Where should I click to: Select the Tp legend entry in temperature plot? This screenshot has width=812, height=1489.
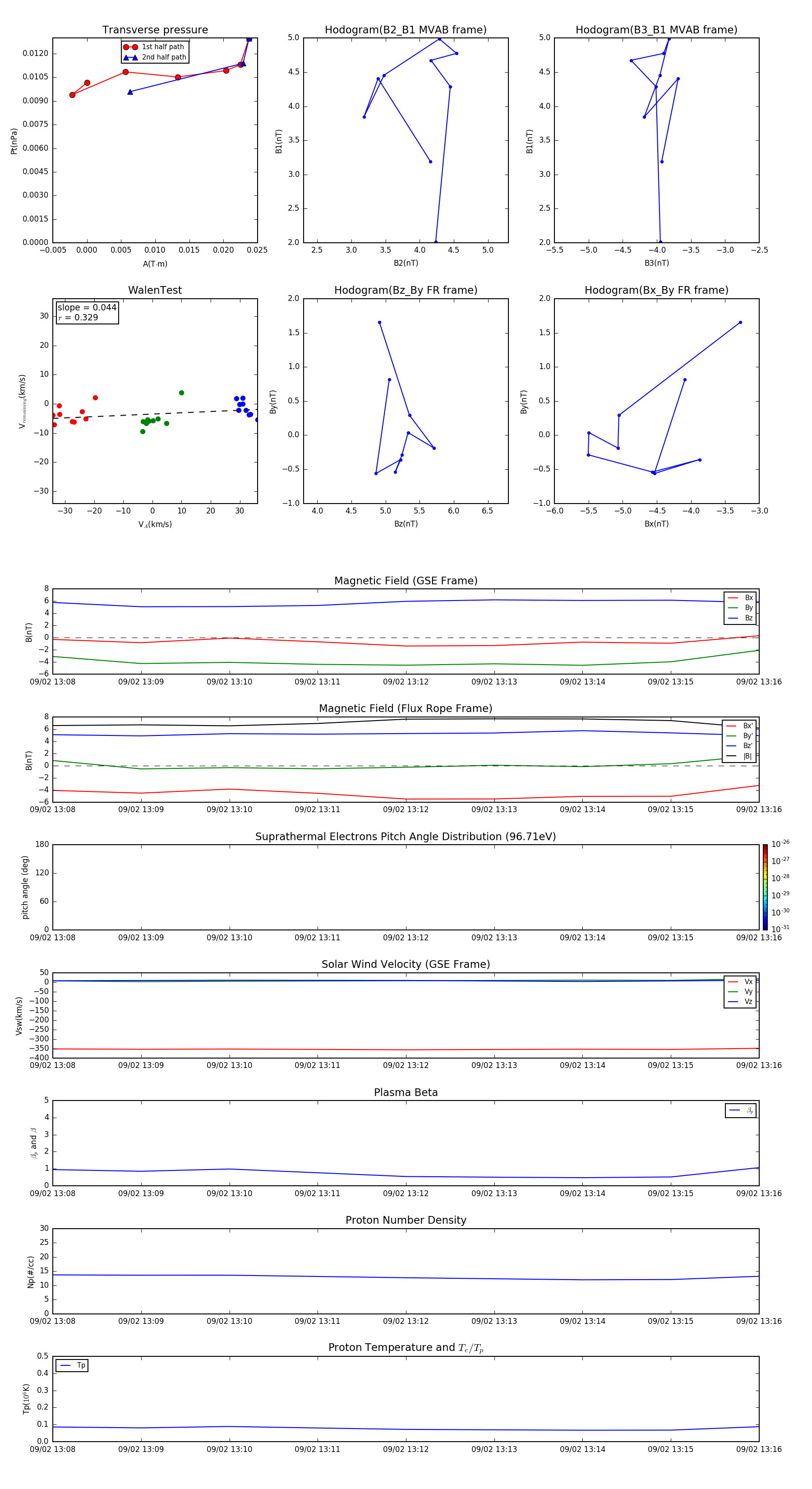click(x=72, y=1365)
